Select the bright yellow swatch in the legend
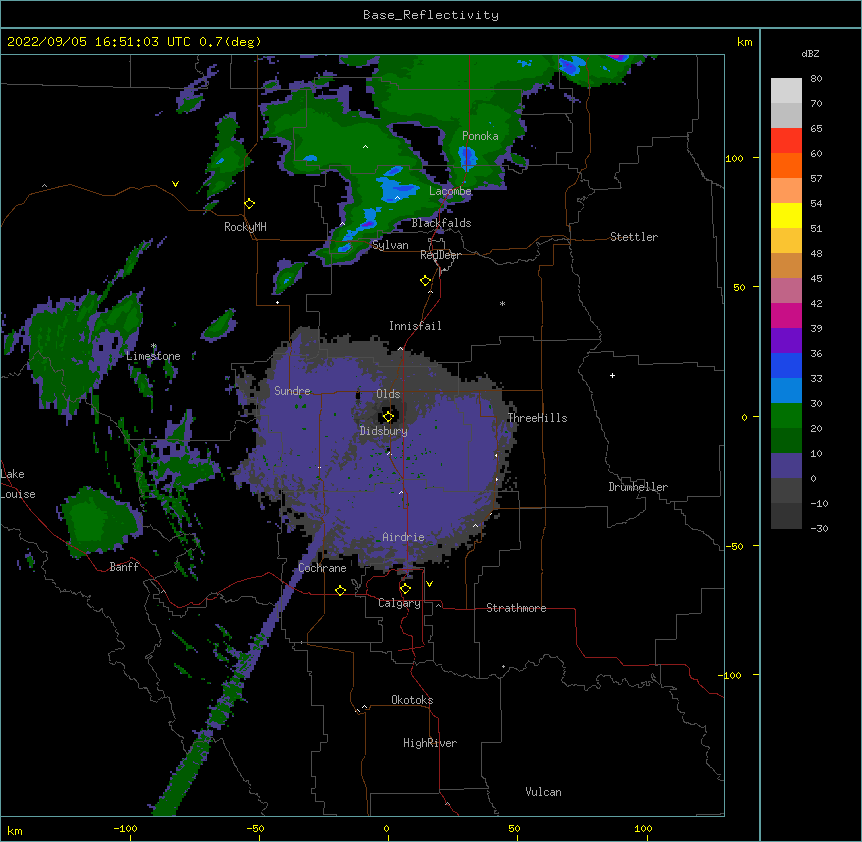This screenshot has height=842, width=862. 786,215
